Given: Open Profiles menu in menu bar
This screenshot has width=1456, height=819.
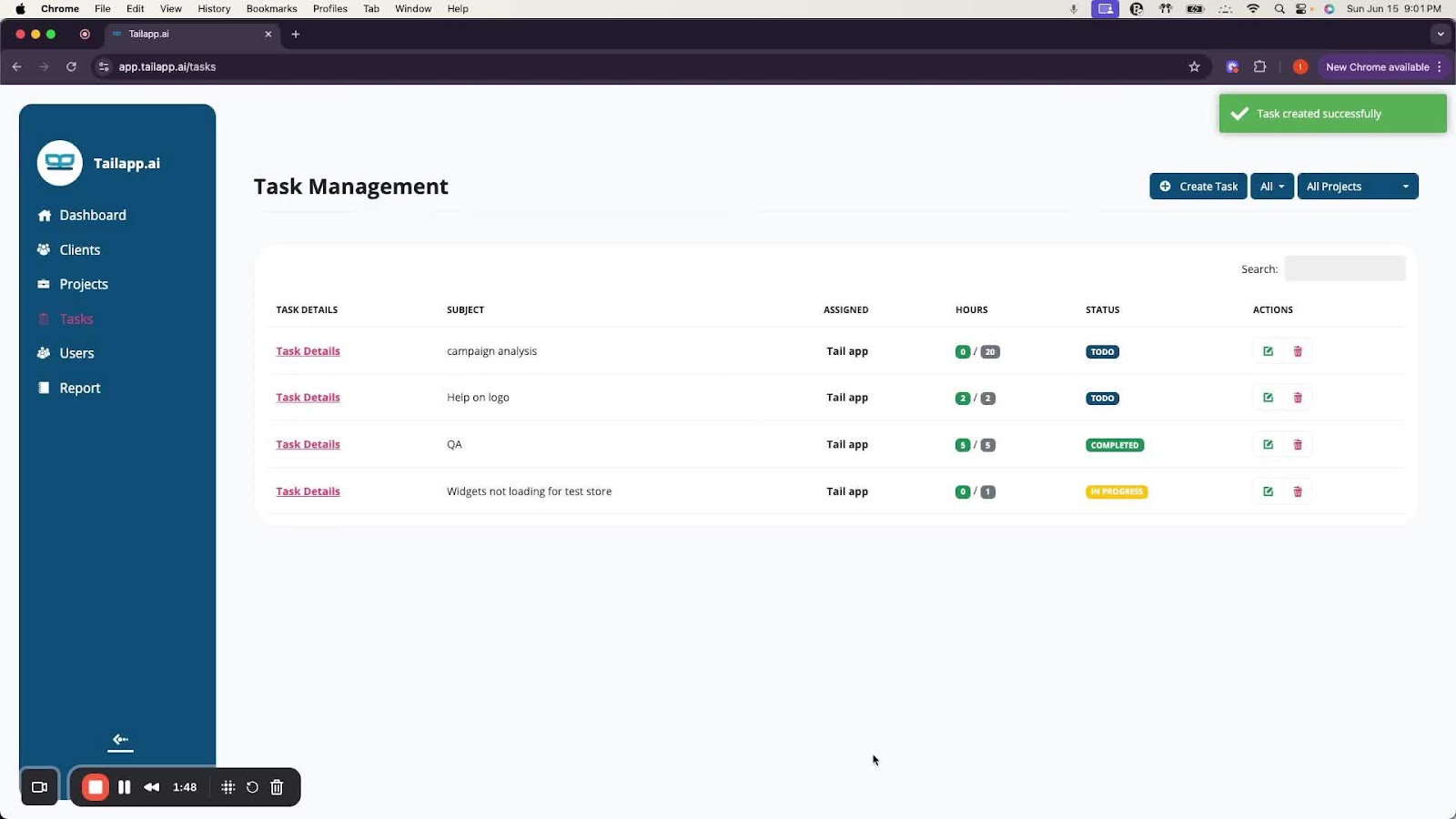Looking at the screenshot, I should click(330, 9).
